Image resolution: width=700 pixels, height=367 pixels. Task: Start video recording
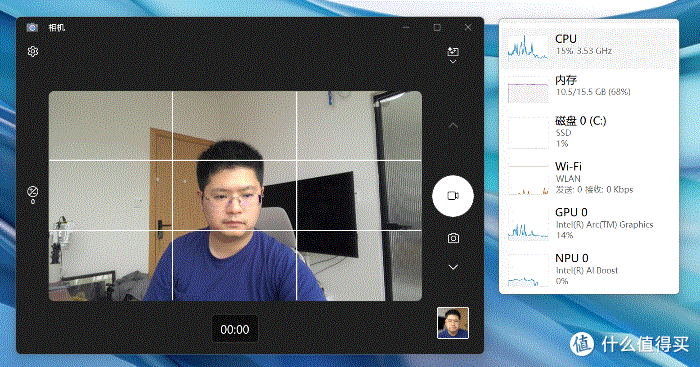(453, 196)
